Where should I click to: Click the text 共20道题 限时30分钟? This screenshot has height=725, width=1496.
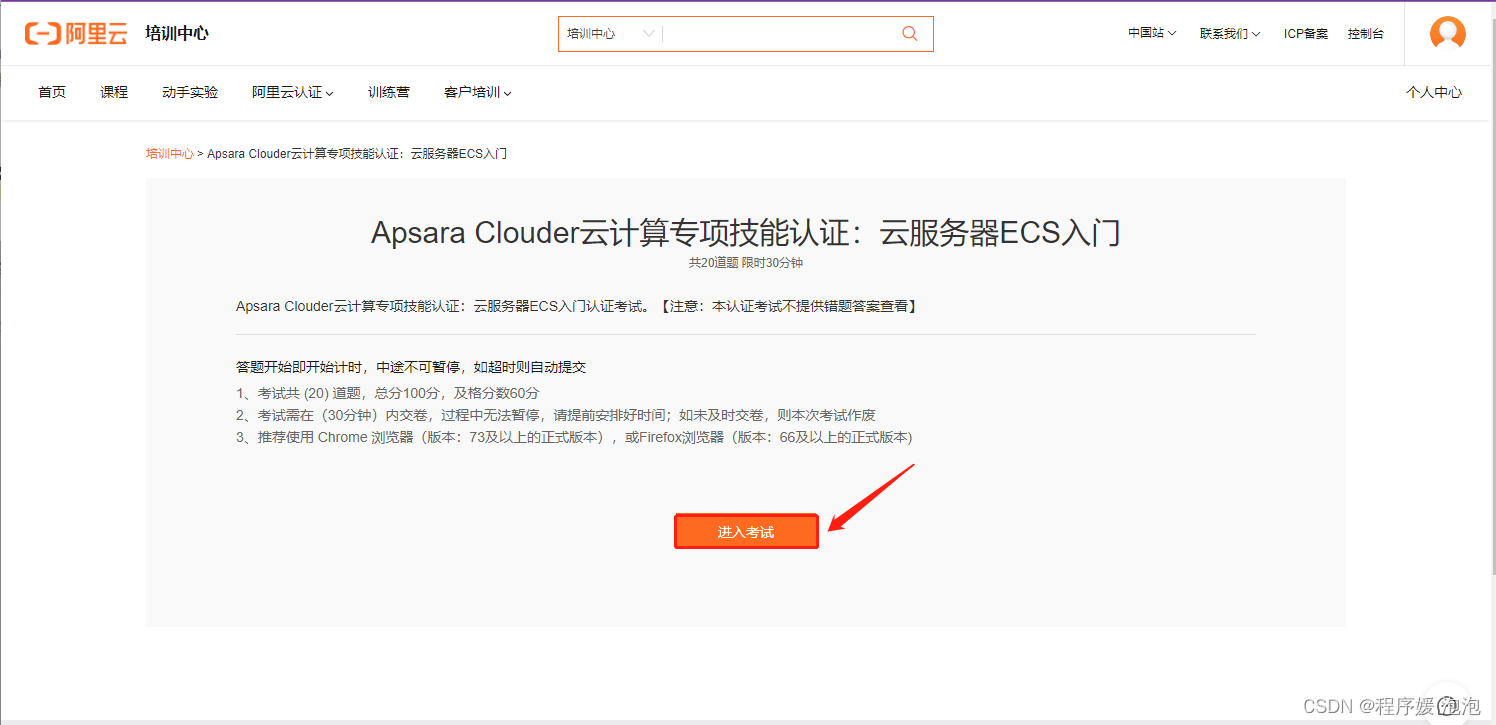[x=746, y=263]
